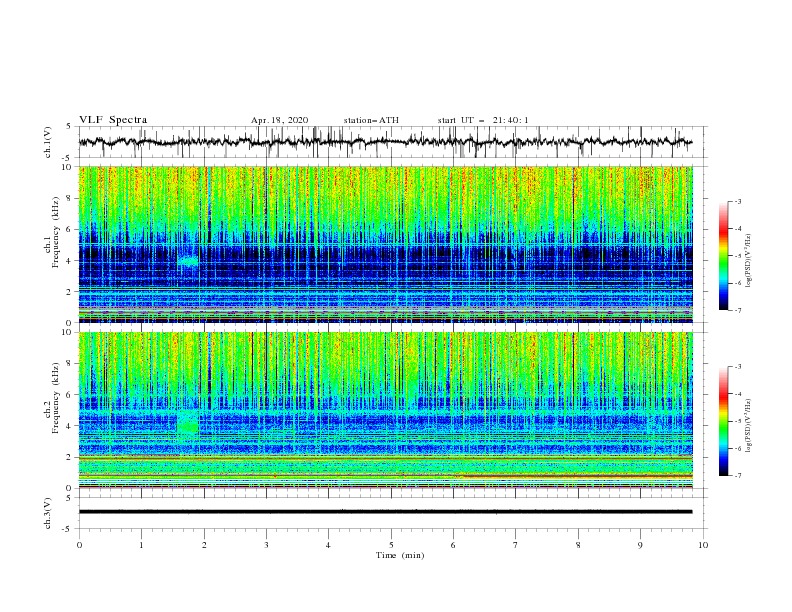Click the lower colorbar beside ch.2 spectrogram
This screenshot has width=792, height=612.
724,421
